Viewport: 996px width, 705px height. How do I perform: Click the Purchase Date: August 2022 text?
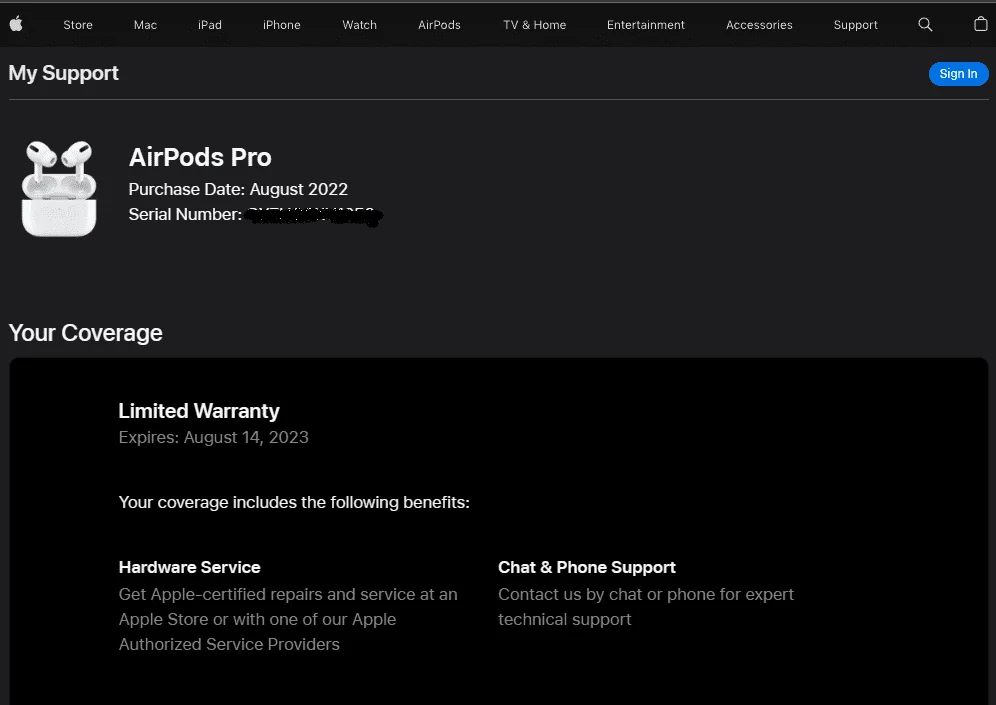pos(238,189)
